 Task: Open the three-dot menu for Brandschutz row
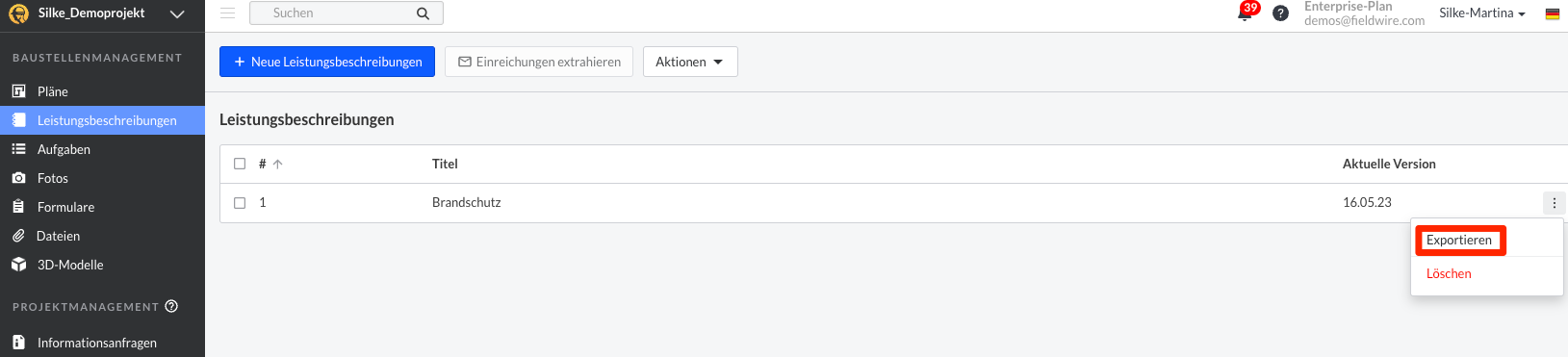coord(1554,203)
